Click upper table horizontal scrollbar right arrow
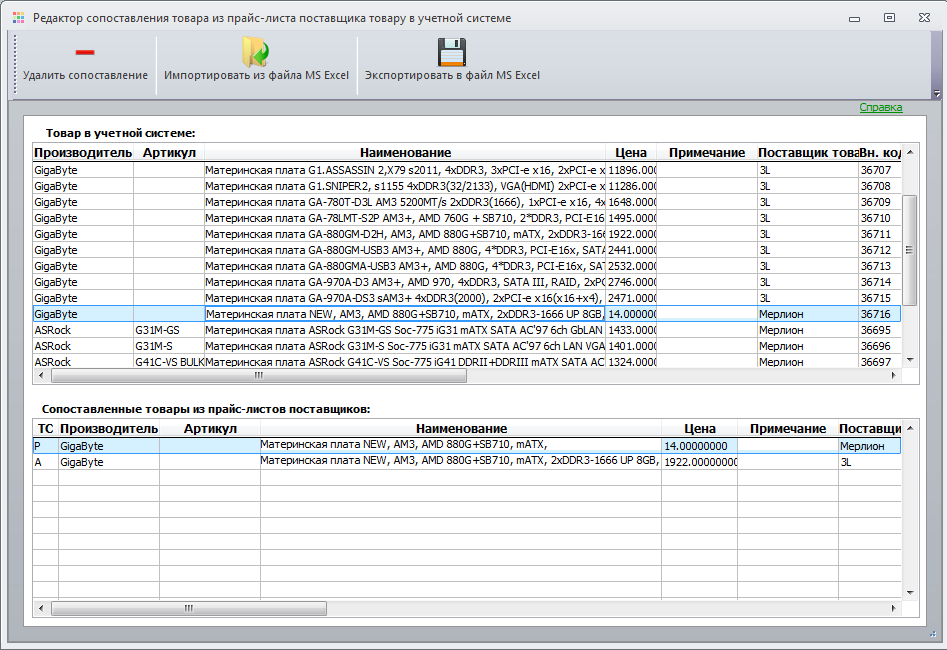This screenshot has height=650, width=947. tap(894, 376)
